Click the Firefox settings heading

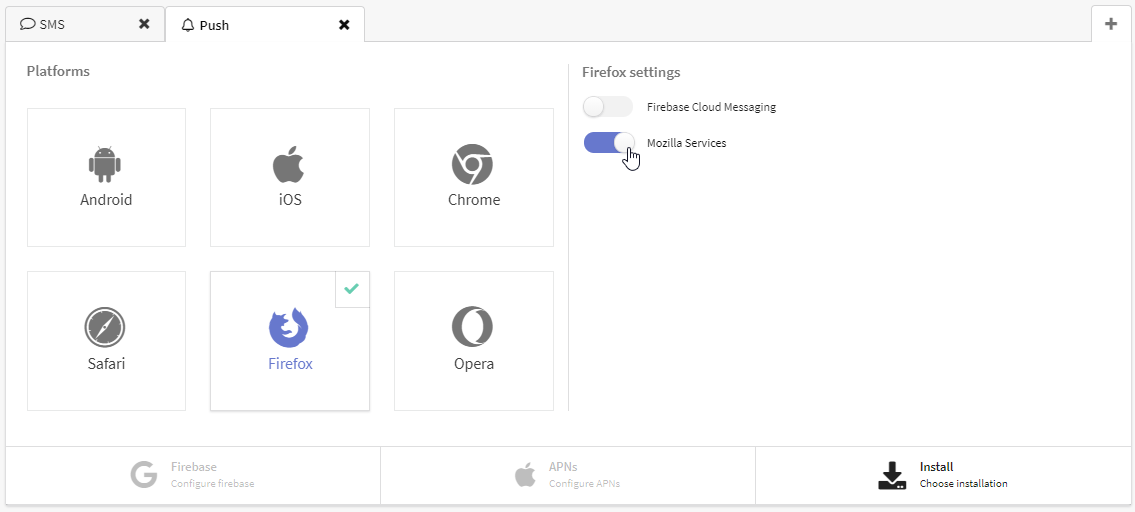[x=631, y=72]
